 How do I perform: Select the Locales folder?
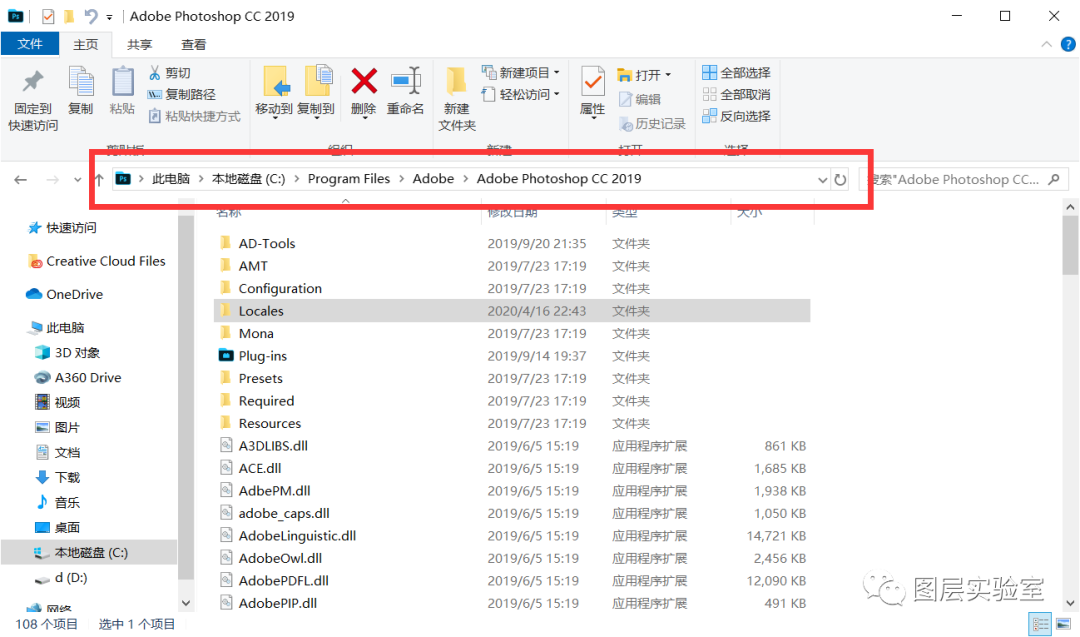pyautogui.click(x=512, y=311)
